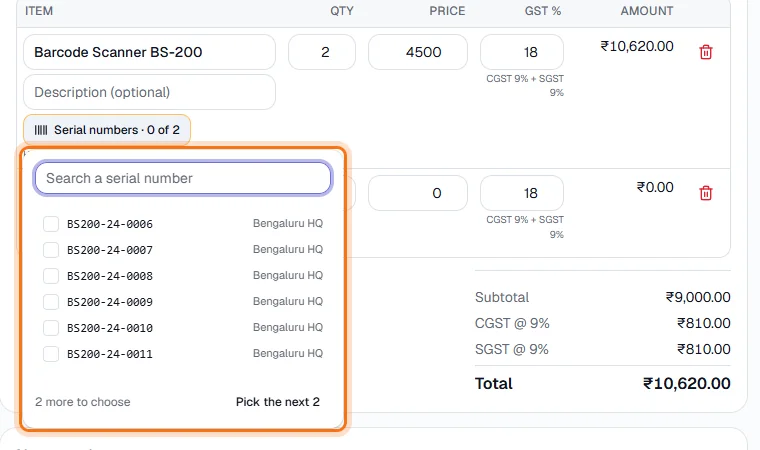Click Bengaluru HQ beside BS200-24-0011
760x450 pixels.
point(288,353)
